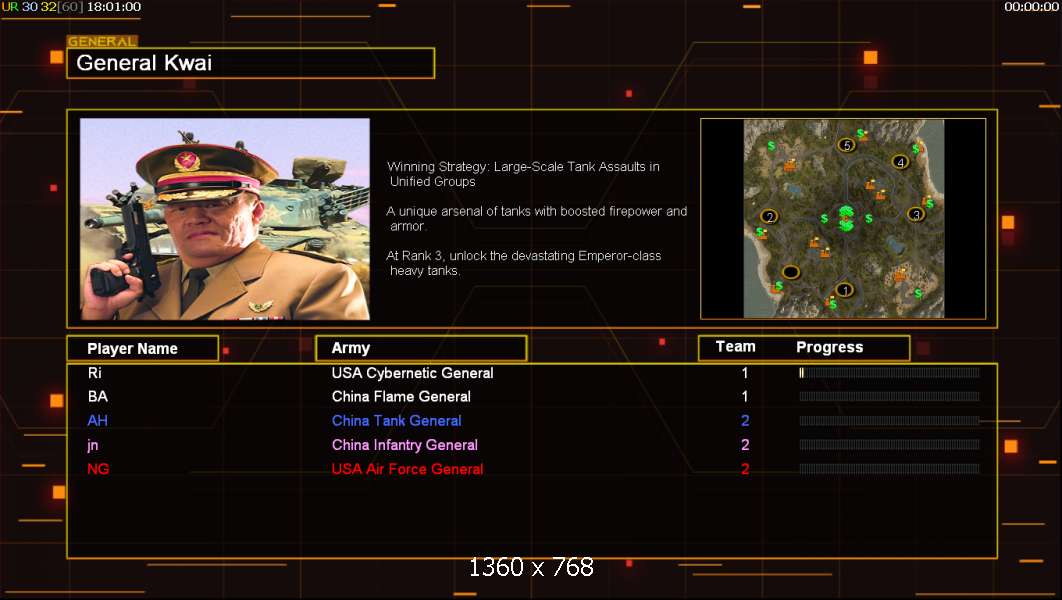Screen dimensions: 1062x600
Task: Click the 18:01:00 clock readout
Action: pyautogui.click(x=114, y=7)
